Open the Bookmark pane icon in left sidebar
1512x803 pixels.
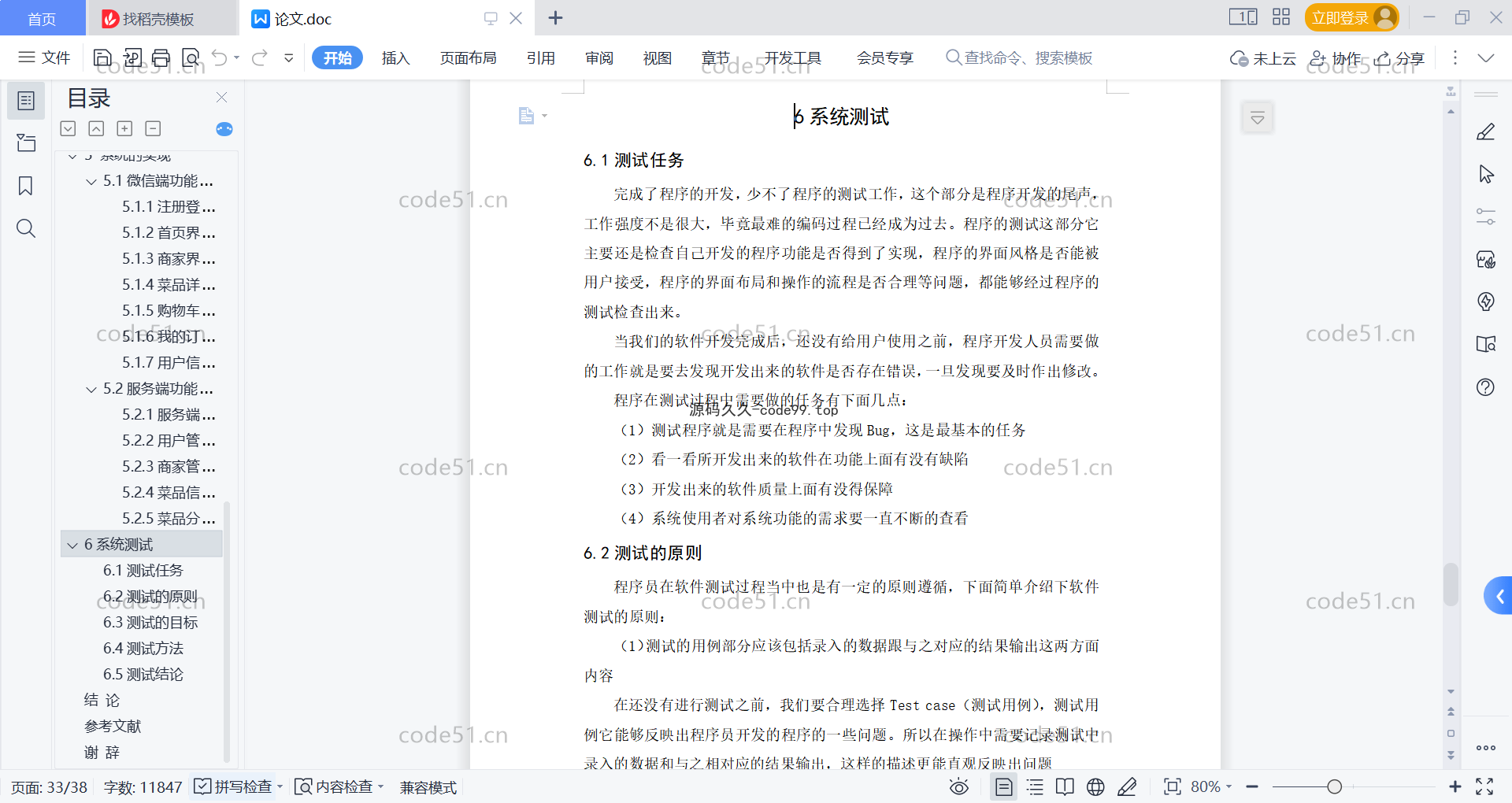[26, 186]
